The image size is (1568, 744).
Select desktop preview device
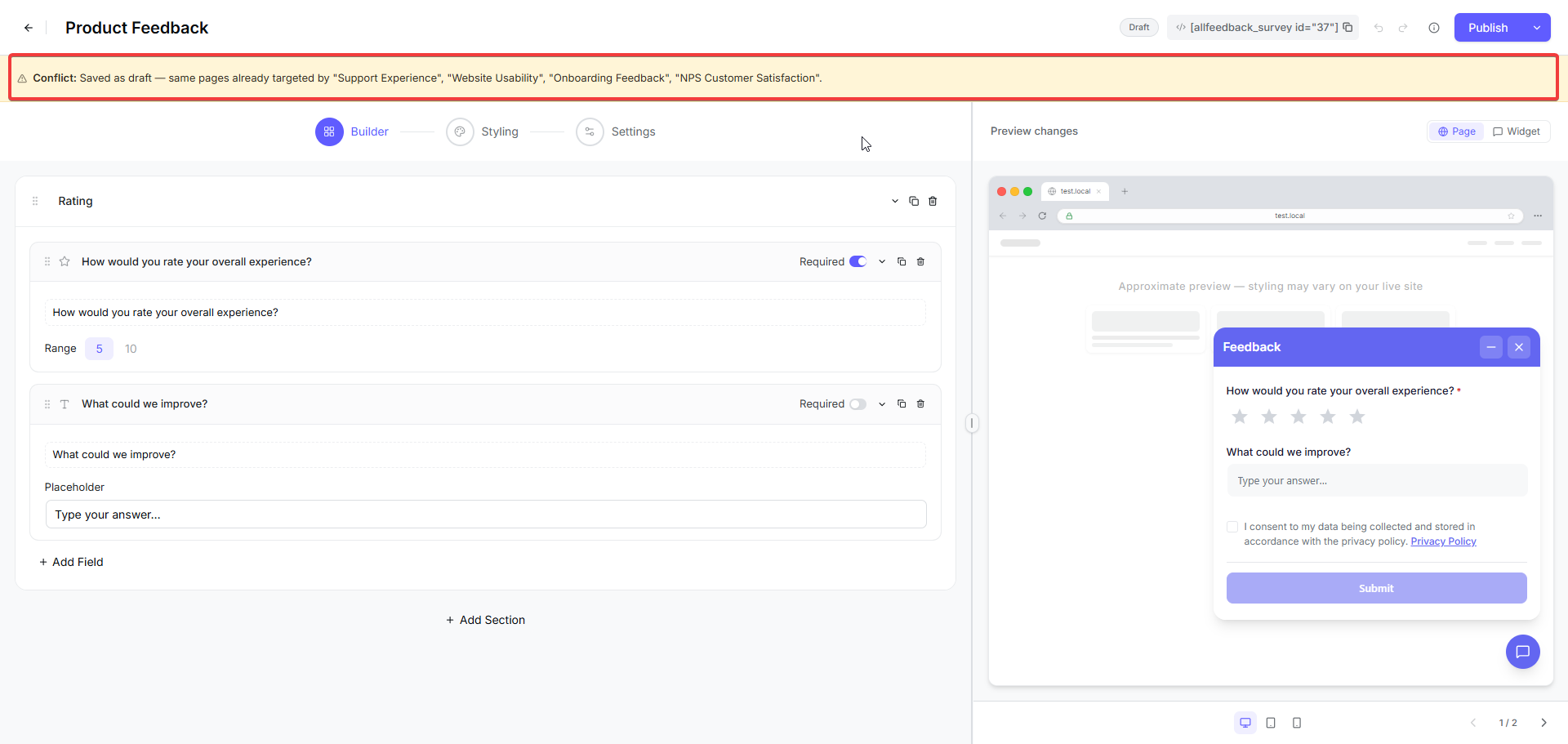[1245, 723]
